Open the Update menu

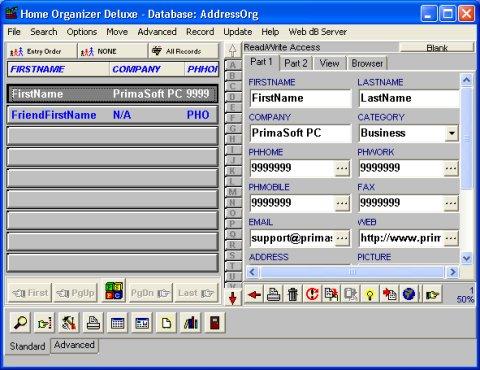[238, 32]
